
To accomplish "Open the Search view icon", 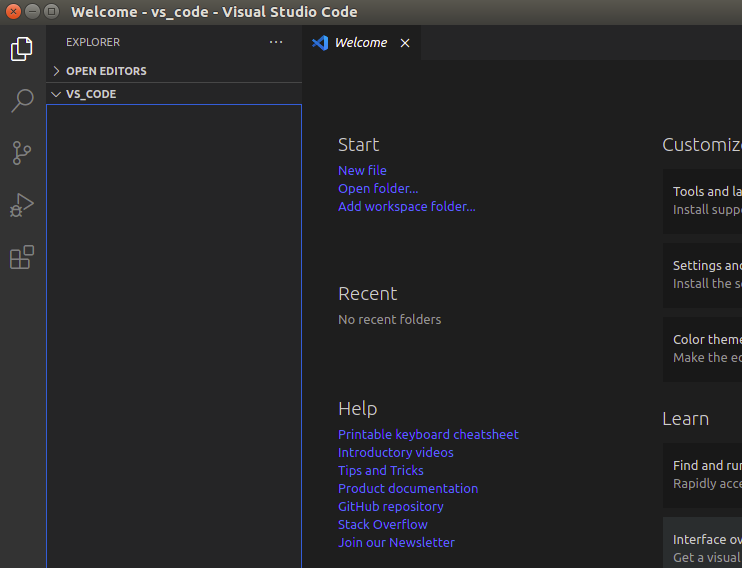I will click(22, 101).
